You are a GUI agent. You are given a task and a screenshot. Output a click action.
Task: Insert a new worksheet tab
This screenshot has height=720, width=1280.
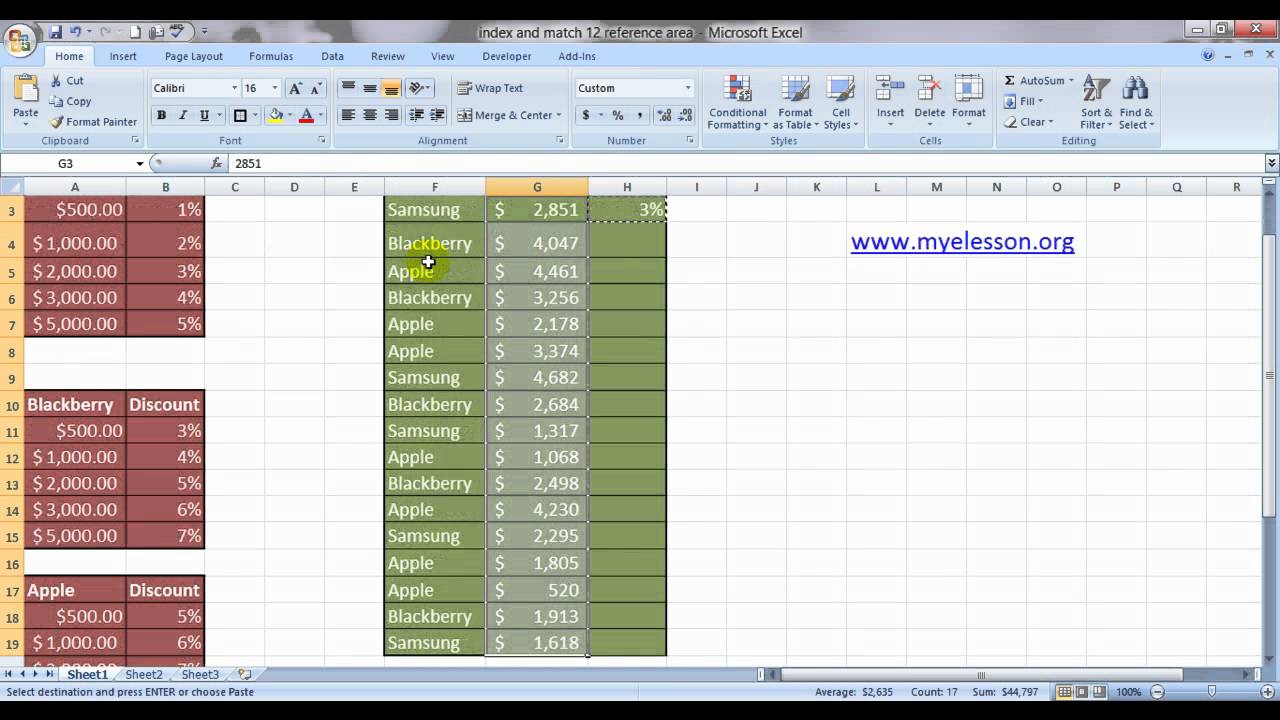click(x=244, y=674)
